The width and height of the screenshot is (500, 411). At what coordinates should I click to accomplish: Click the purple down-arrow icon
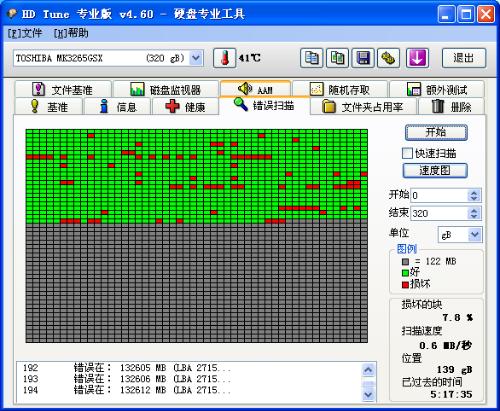(417, 58)
